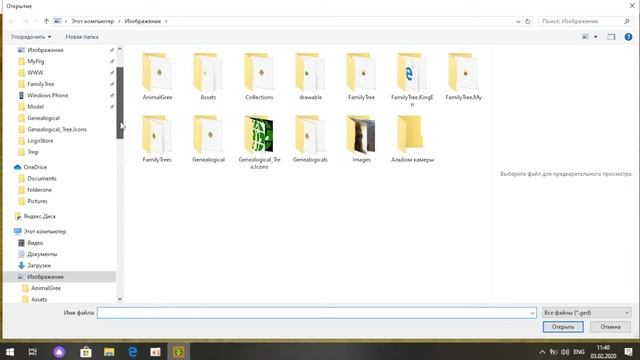Select pinned Изображения in quick access

coord(45,50)
